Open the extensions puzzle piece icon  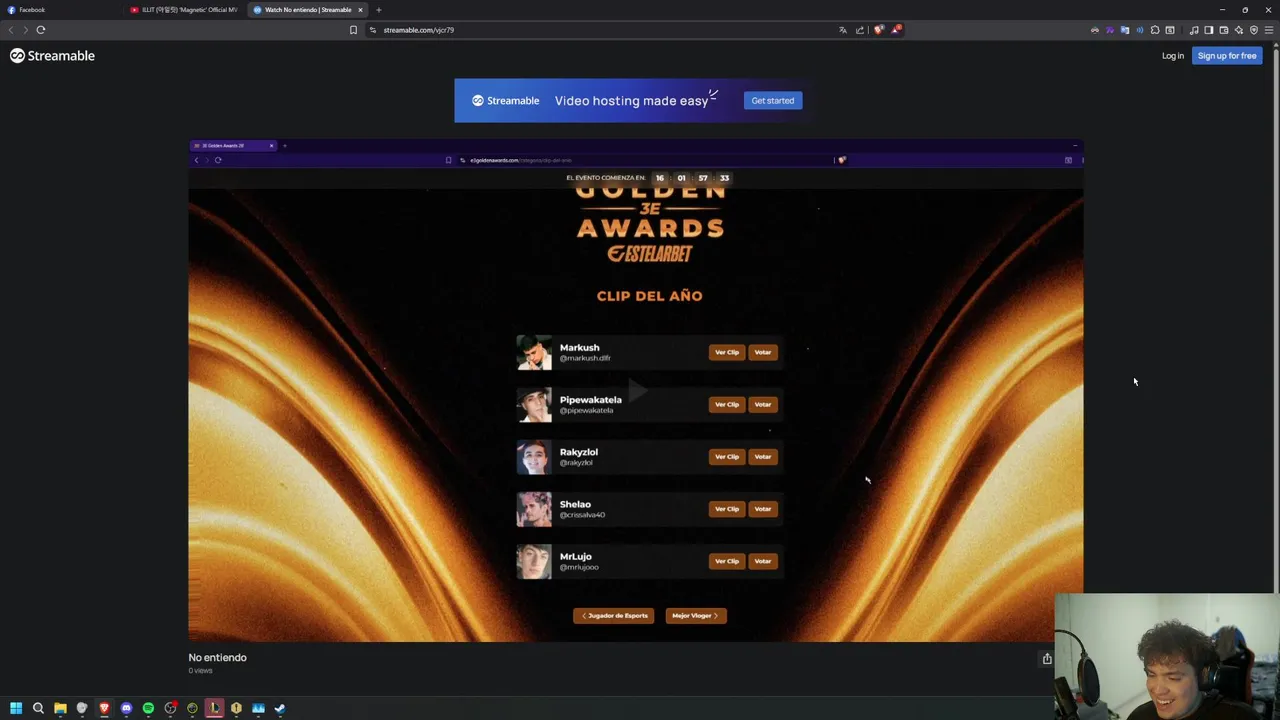tap(1155, 30)
